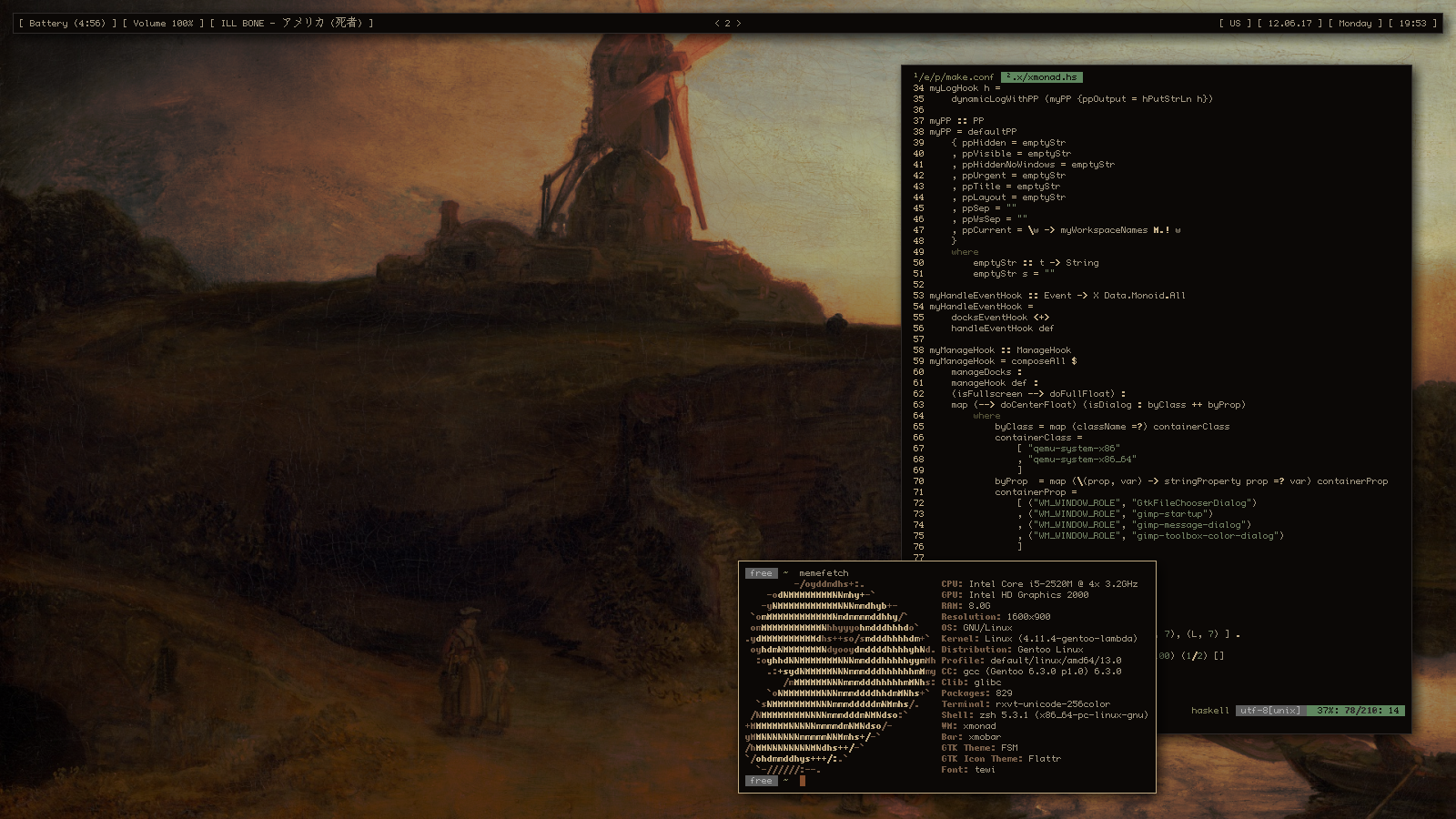Click line number 58 in the vim gutter
Image resolution: width=1456 pixels, height=819 pixels.
point(918,350)
